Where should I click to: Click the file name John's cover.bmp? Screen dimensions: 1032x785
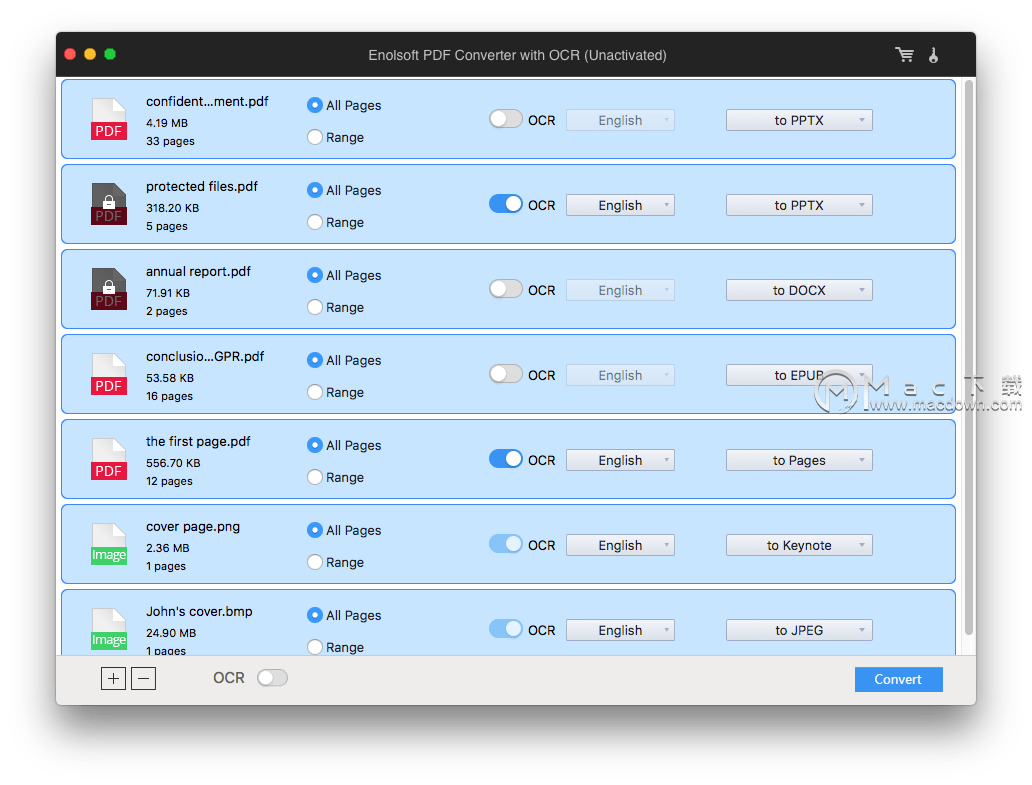[199, 611]
